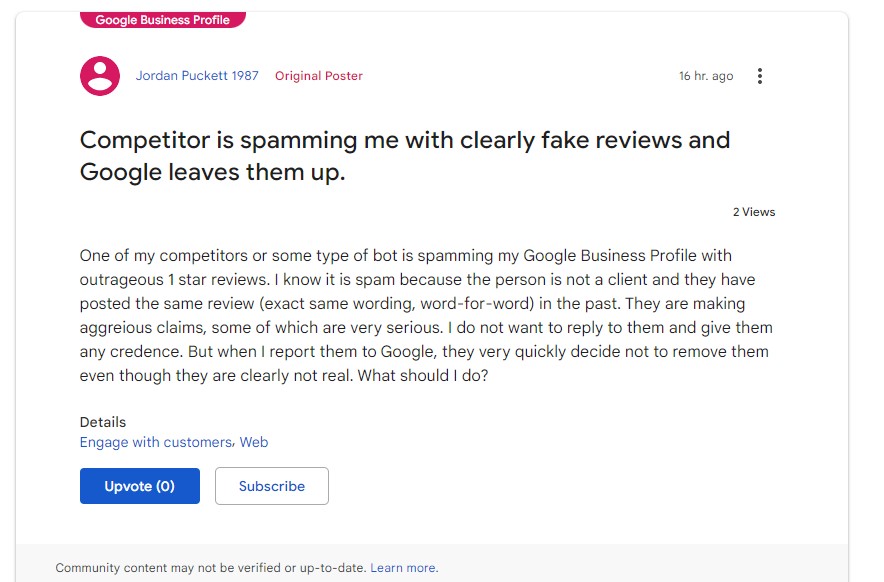The image size is (884, 582).
Task: Click title line beginning 'Competitor is spamming me'
Action: tap(405, 140)
